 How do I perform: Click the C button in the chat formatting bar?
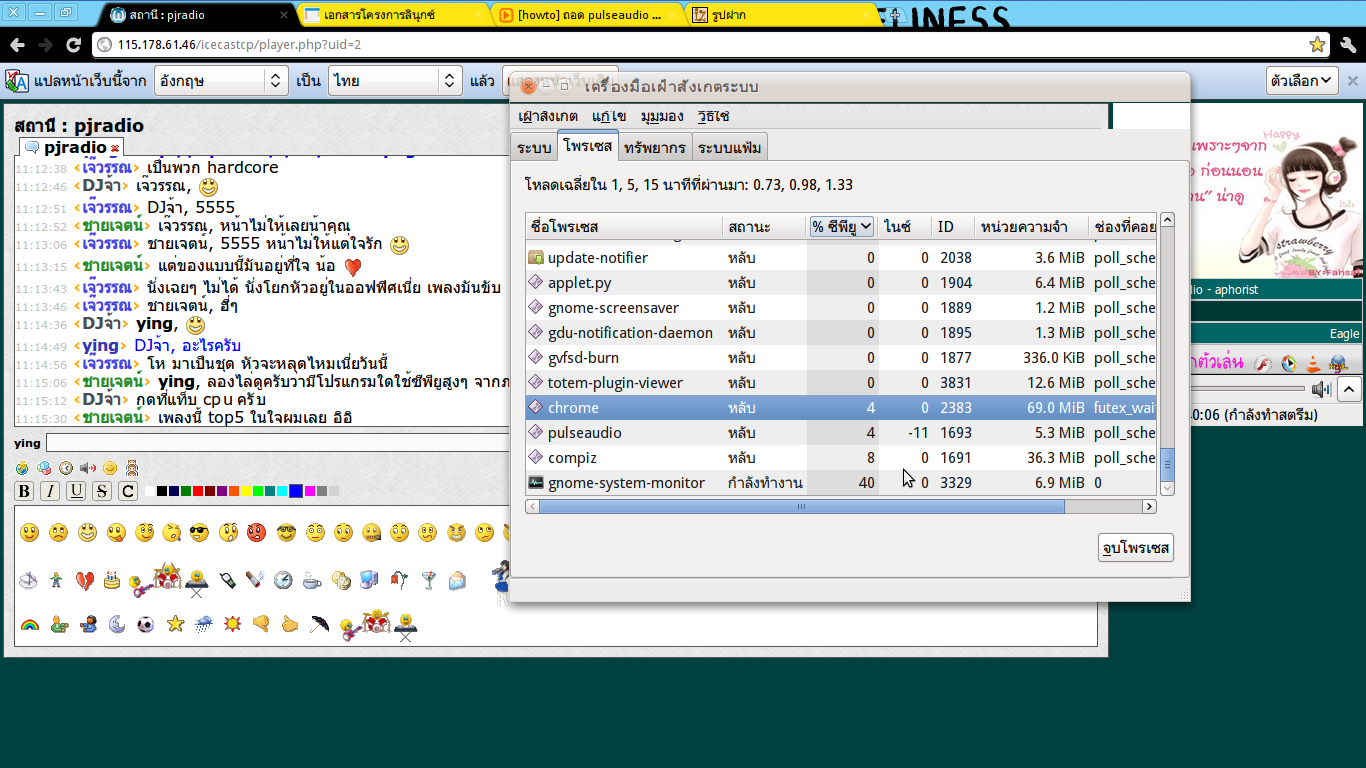(x=128, y=491)
